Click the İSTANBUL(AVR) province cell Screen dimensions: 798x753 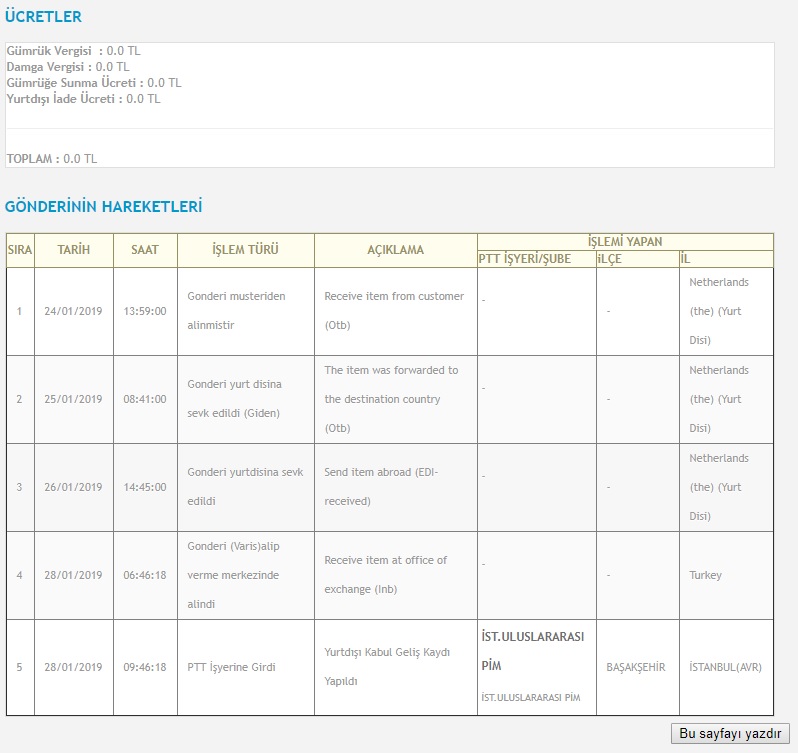pos(726,668)
